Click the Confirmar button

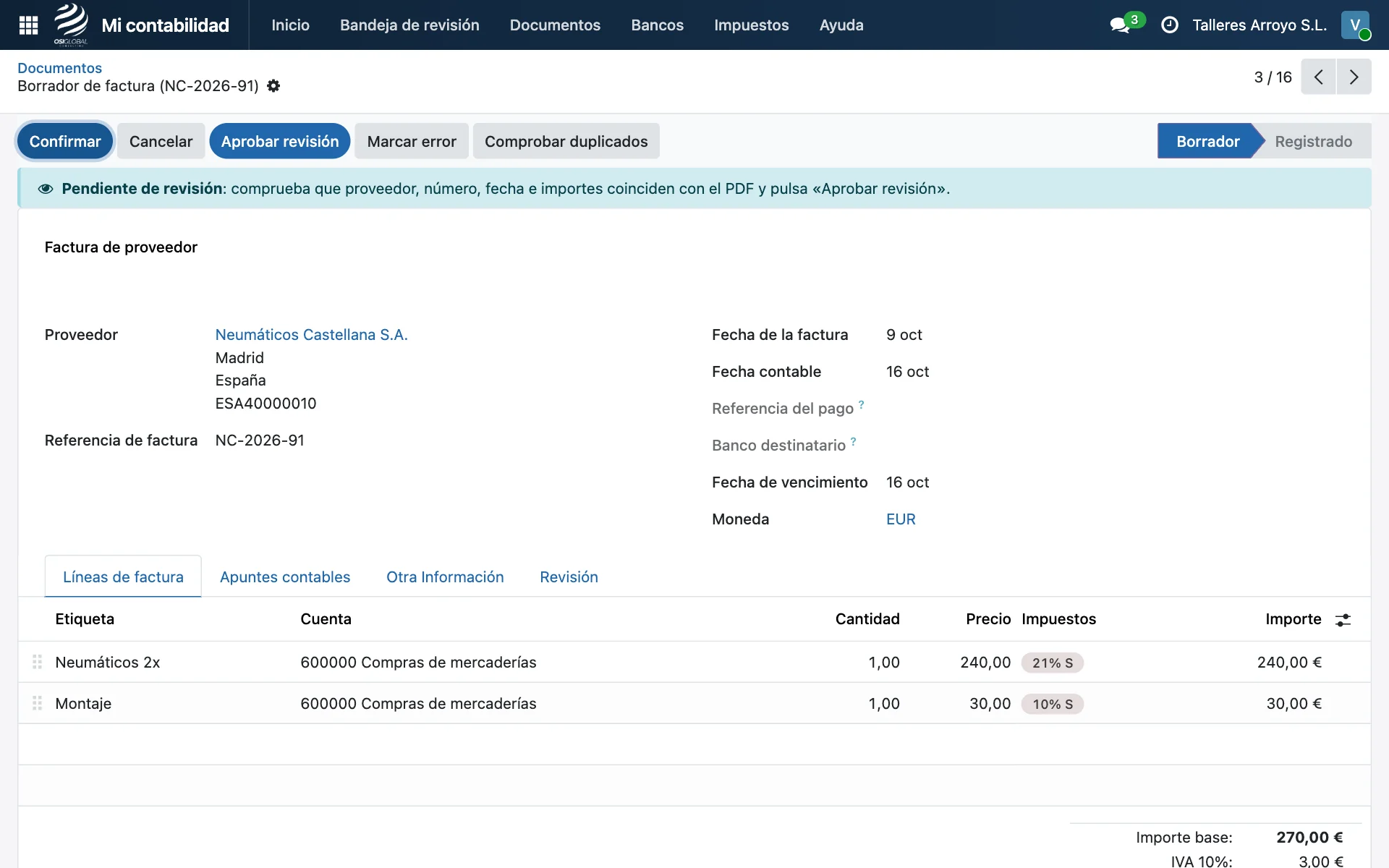tap(65, 141)
